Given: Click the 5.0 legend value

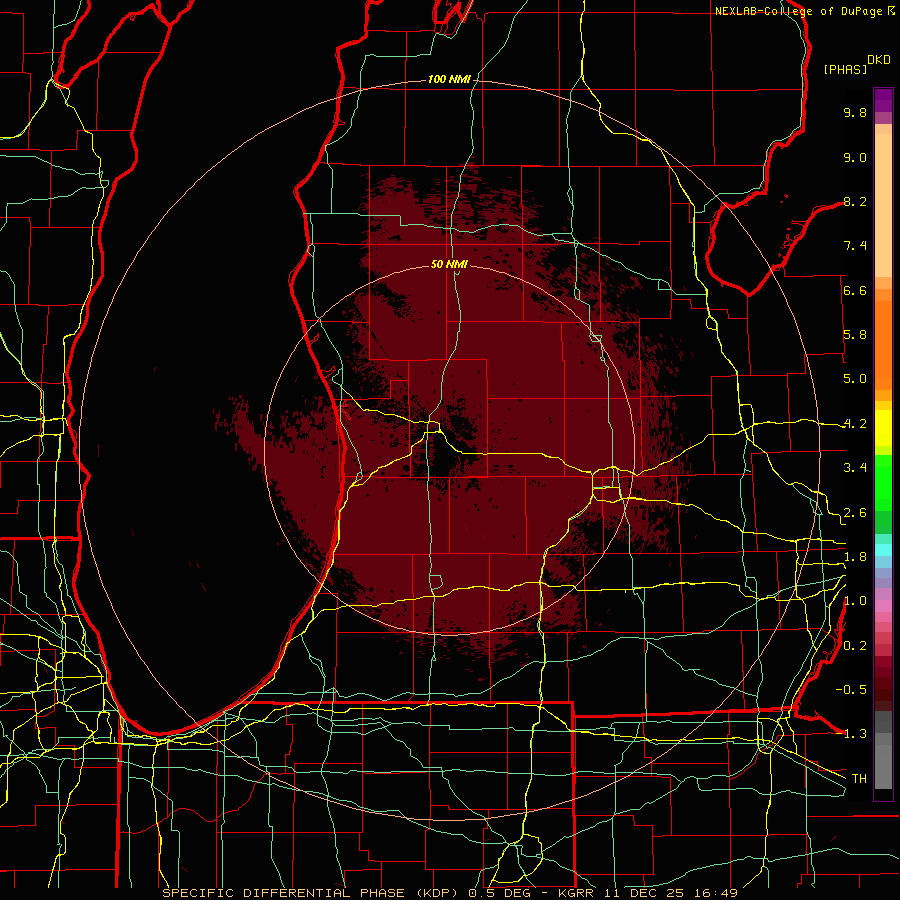Looking at the screenshot, I should coord(855,379).
